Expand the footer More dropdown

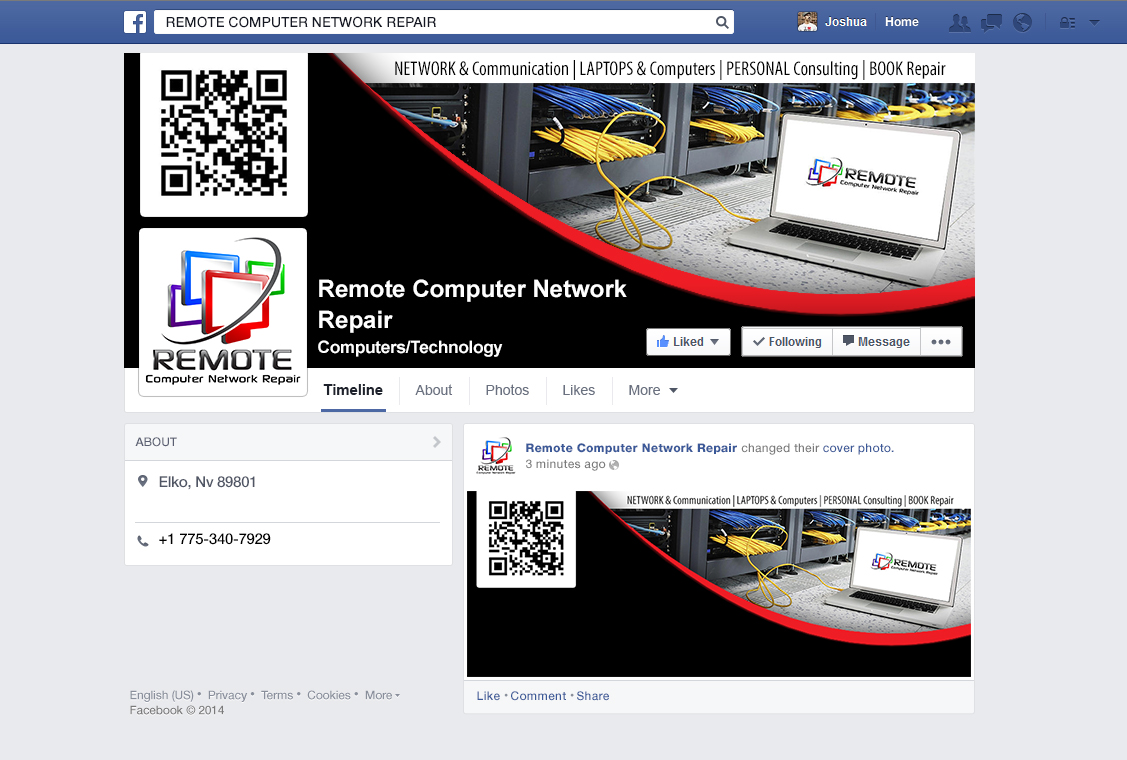(x=382, y=695)
